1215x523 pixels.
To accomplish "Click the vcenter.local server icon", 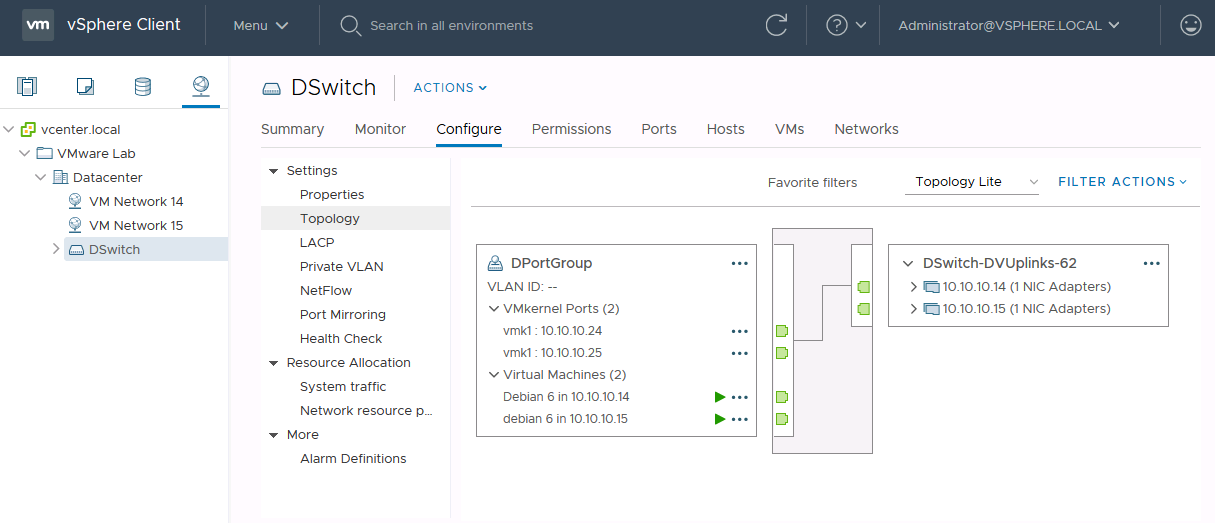I will coord(28,130).
